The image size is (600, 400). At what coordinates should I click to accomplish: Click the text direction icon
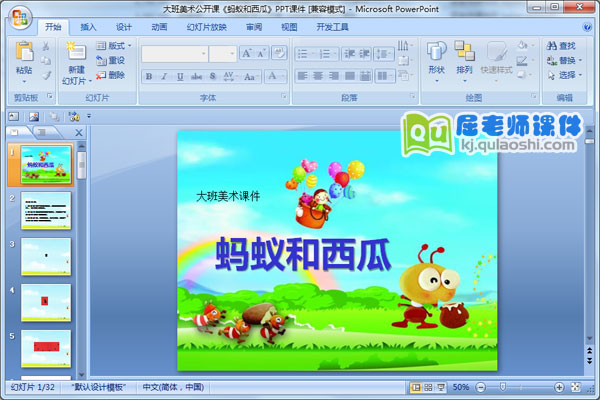pos(405,46)
